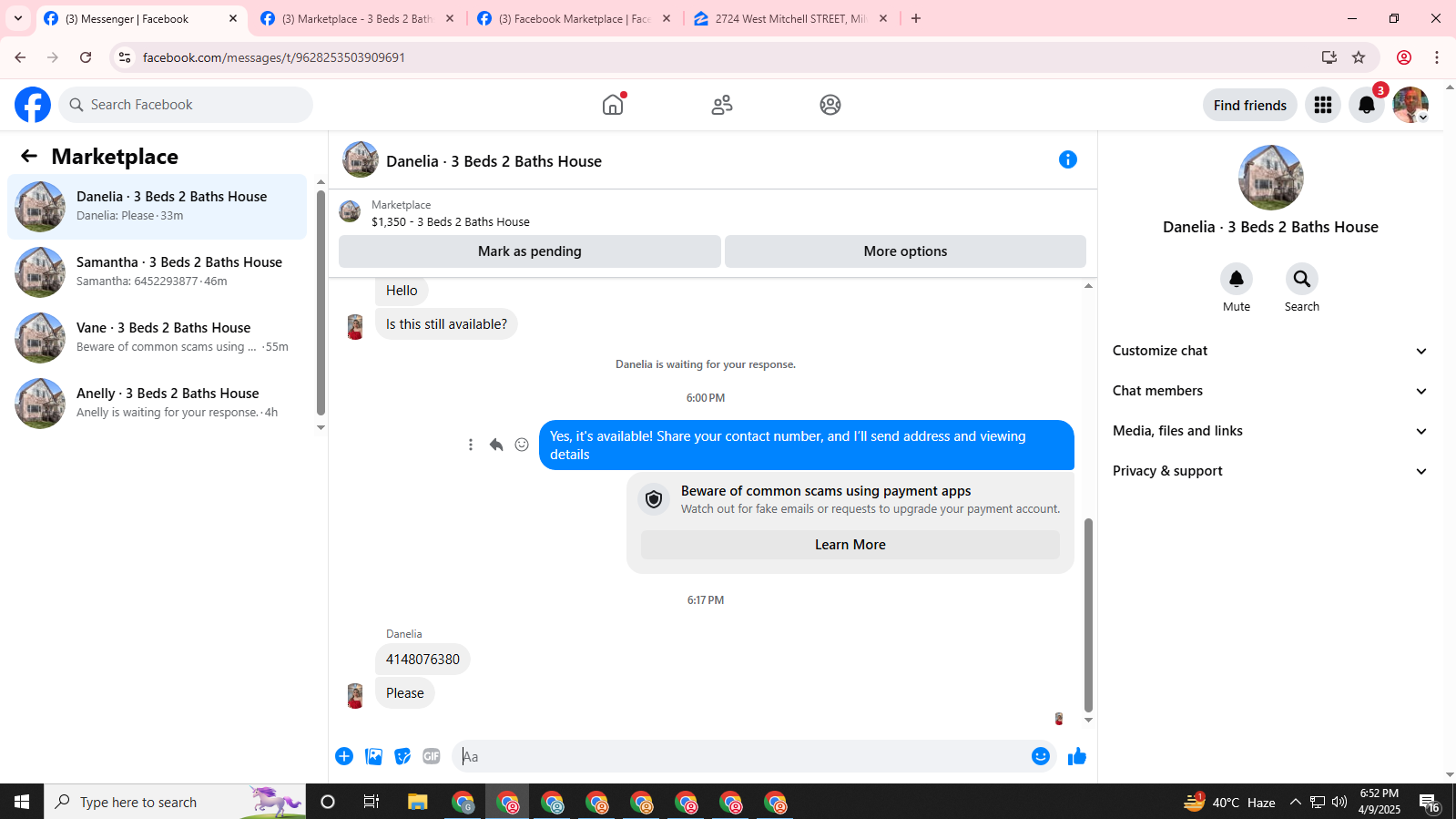Click Find friends button

1250,105
